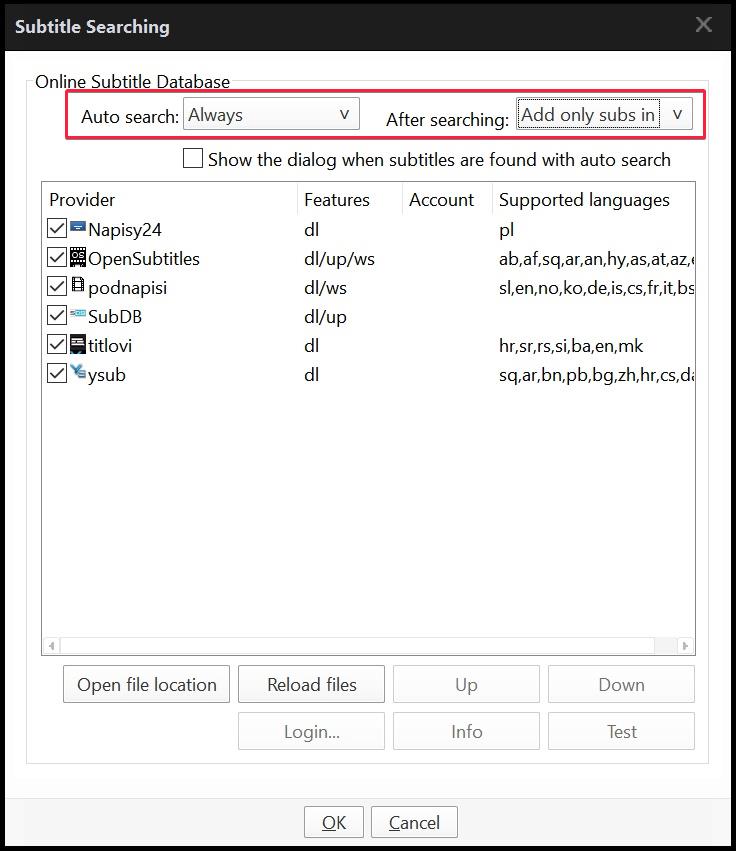736x851 pixels.
Task: Close the Subtitle Searching dialog
Action: coord(704,24)
